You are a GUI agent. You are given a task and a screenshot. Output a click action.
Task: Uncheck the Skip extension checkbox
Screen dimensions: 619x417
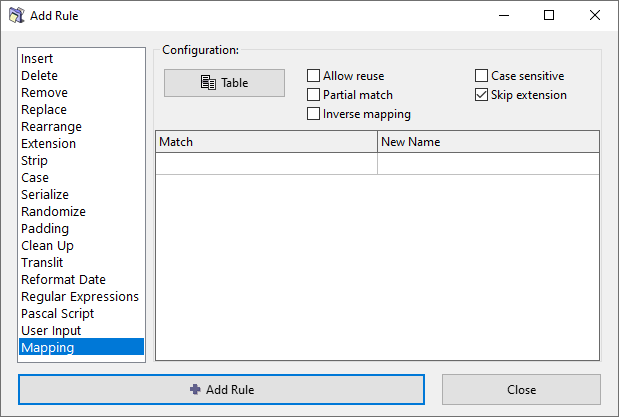click(x=482, y=95)
